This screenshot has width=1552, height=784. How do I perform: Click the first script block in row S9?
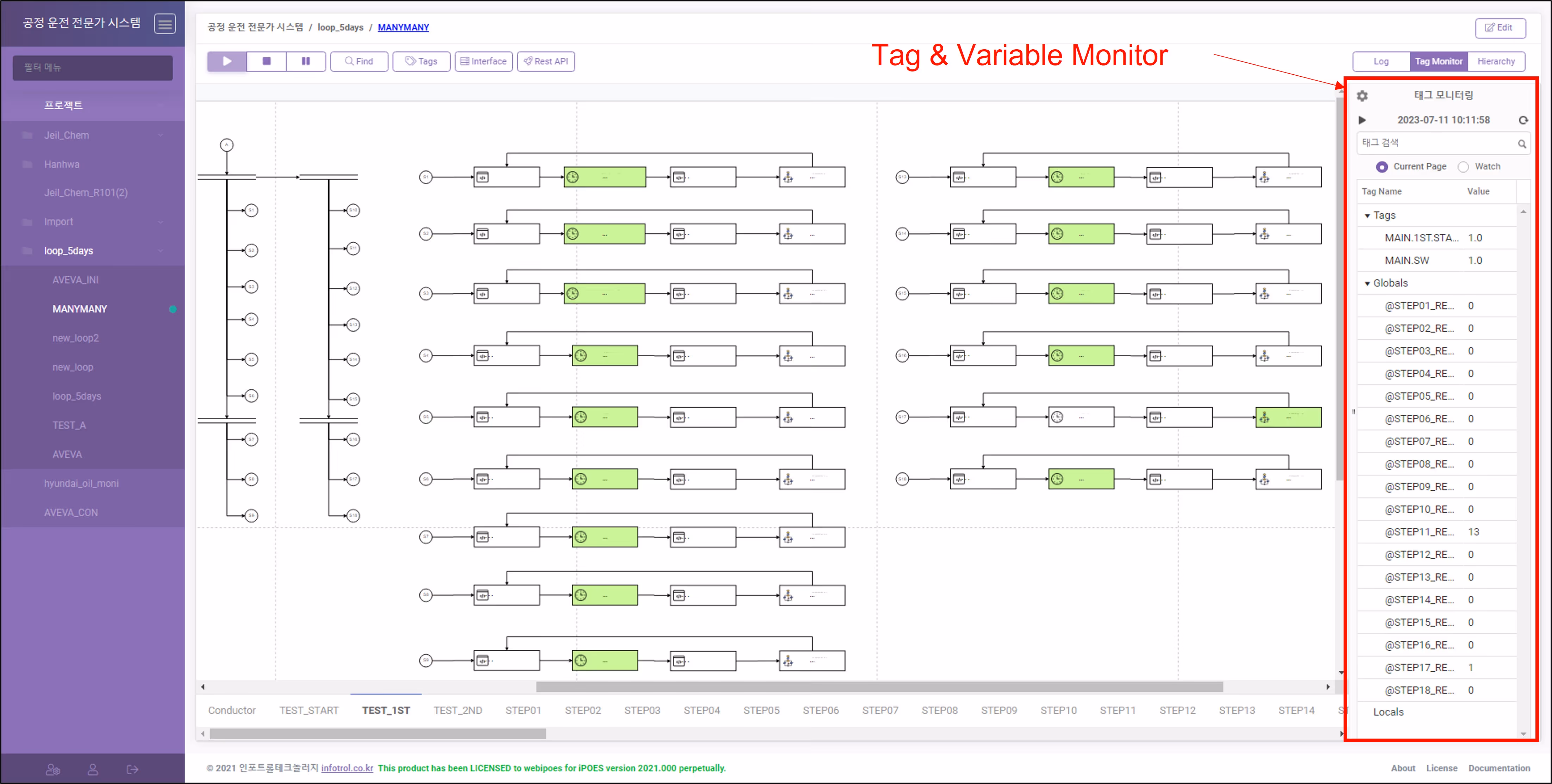[x=506, y=660]
